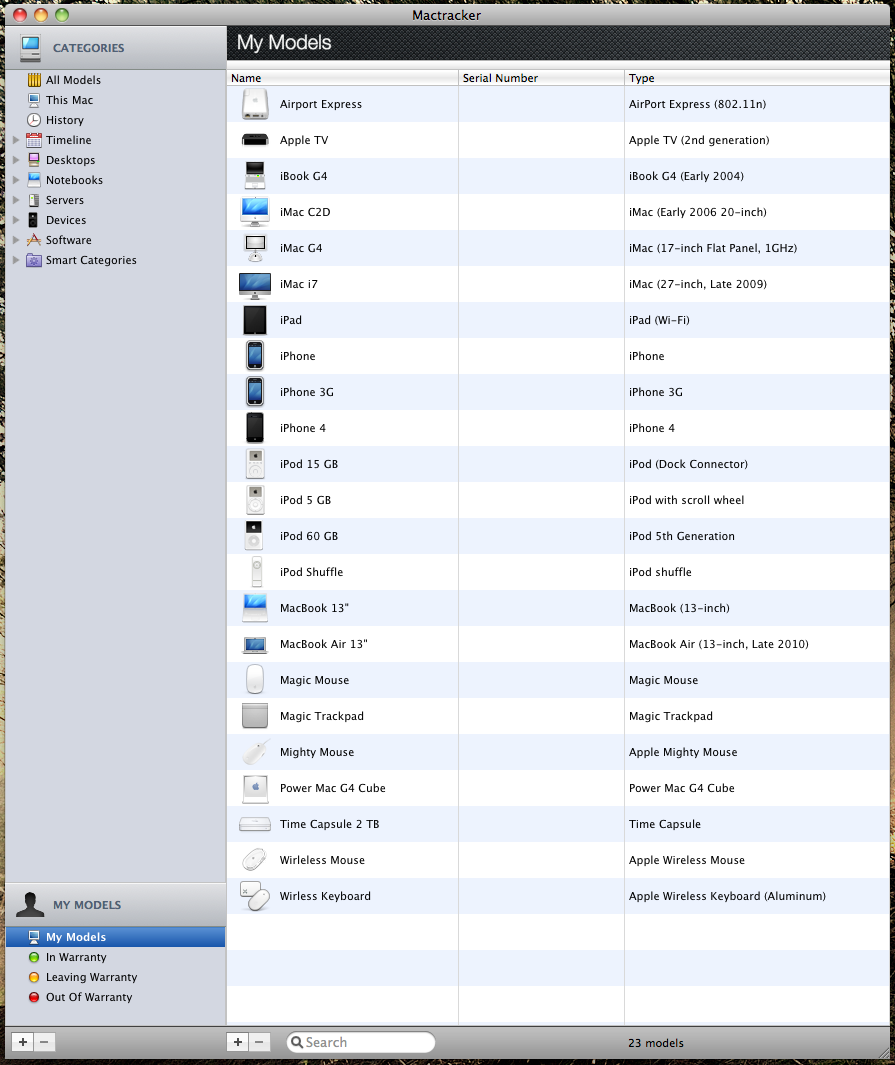The width and height of the screenshot is (895, 1065).
Task: Click the MacBook Air 13" icon
Action: 255,644
